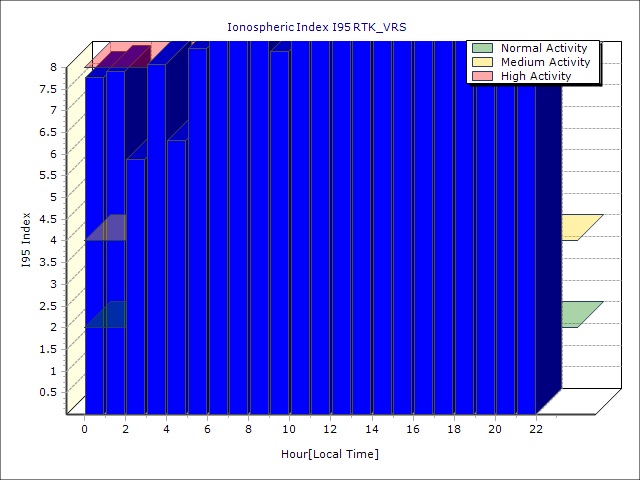The width and height of the screenshot is (640, 480).
Task: Click the yellow Medium Activity legend swatch
Action: [483, 62]
